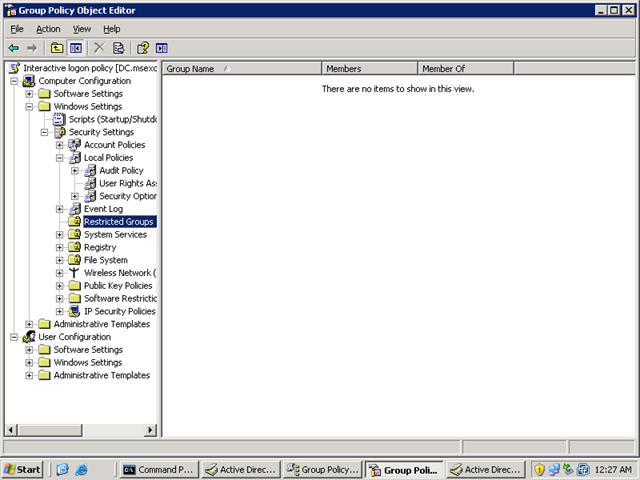Click the Scripts (Startup/Shutdown) icon
Image resolution: width=640 pixels, height=480 pixels.
click(59, 119)
